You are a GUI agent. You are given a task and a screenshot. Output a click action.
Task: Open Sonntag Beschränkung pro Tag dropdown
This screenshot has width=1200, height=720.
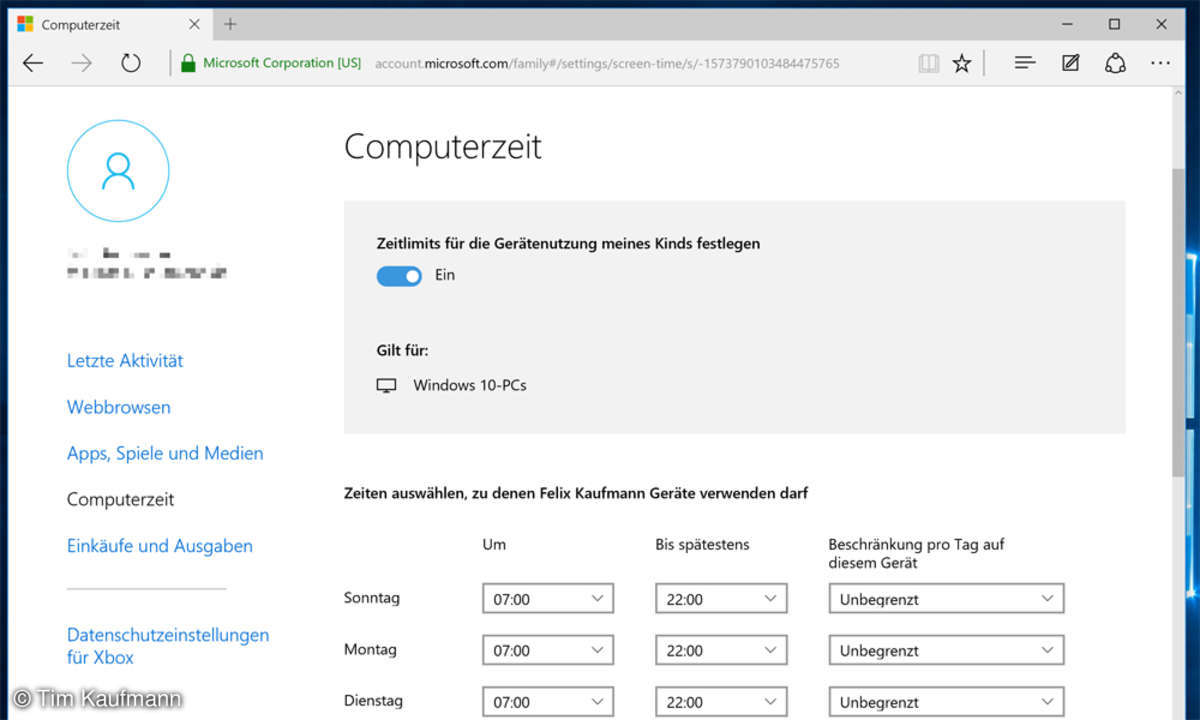[946, 599]
